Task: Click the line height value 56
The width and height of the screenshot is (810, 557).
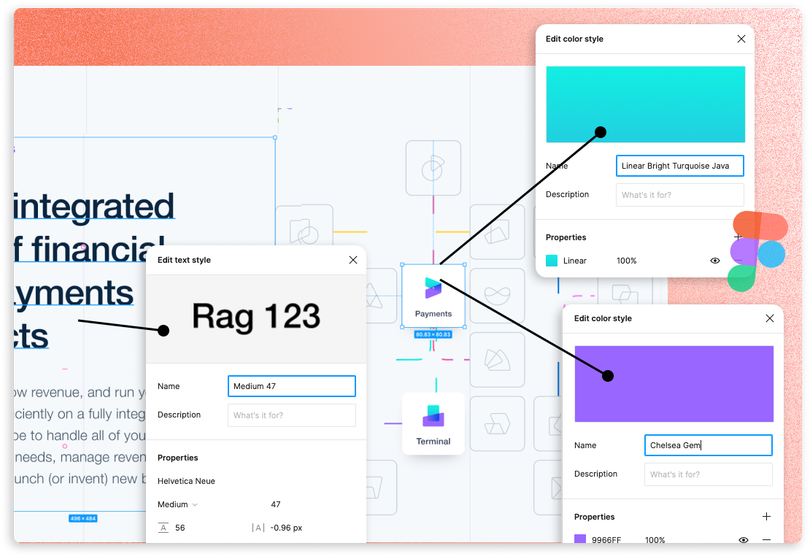Action: pyautogui.click(x=180, y=528)
